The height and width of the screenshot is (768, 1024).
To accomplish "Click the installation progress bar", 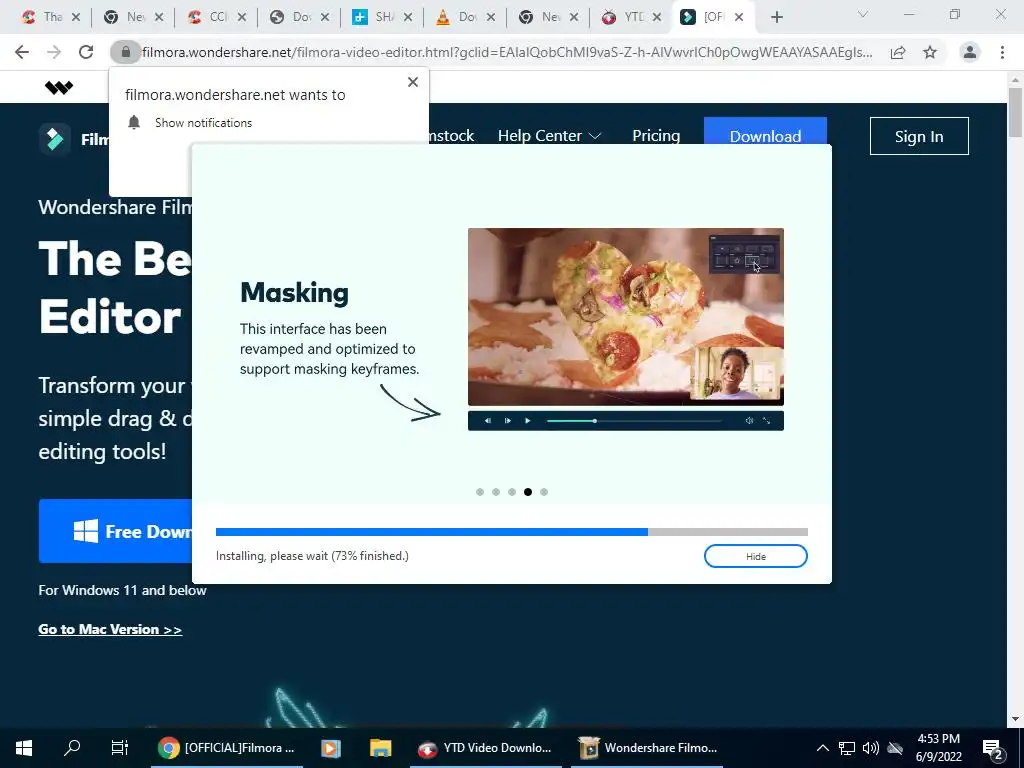I will [511, 532].
